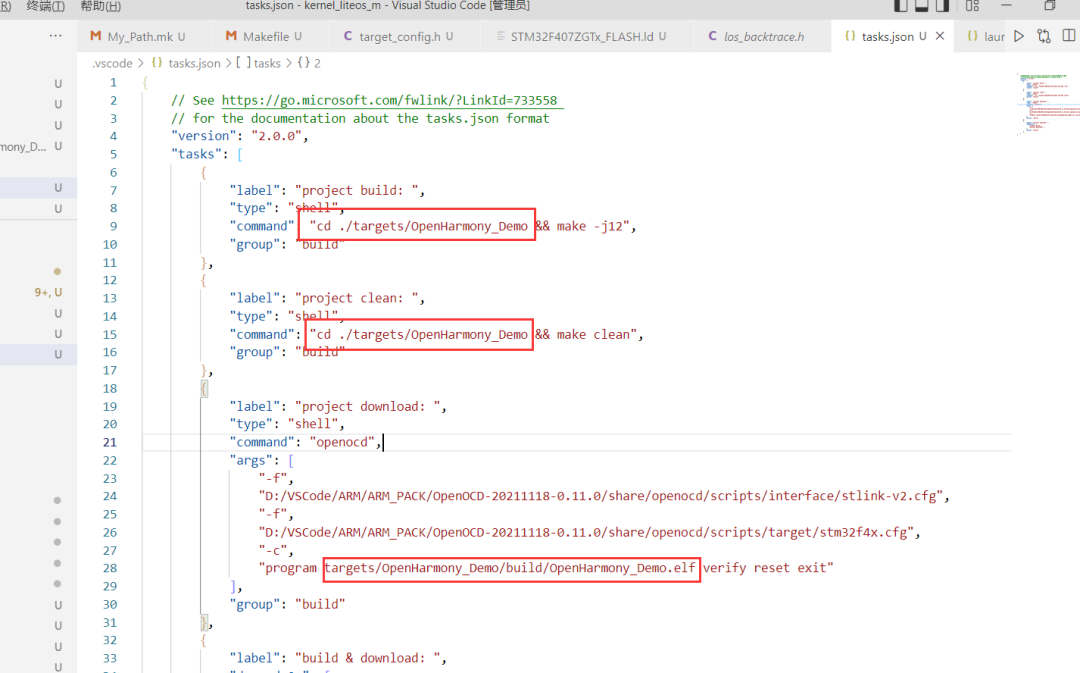The height and width of the screenshot is (673, 1080).
Task: Split the editor to the right
Action: 1069,36
